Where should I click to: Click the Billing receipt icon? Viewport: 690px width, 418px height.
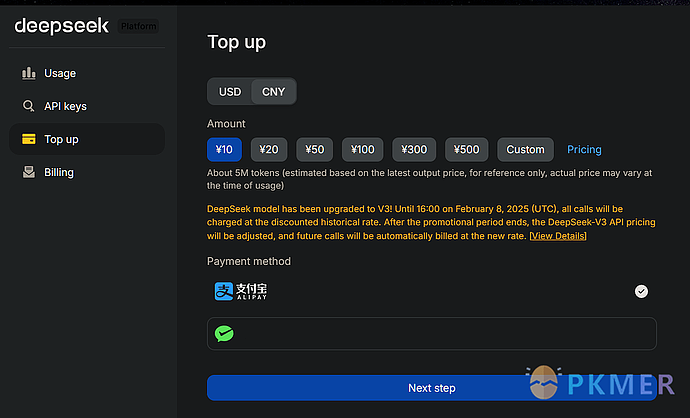29,172
